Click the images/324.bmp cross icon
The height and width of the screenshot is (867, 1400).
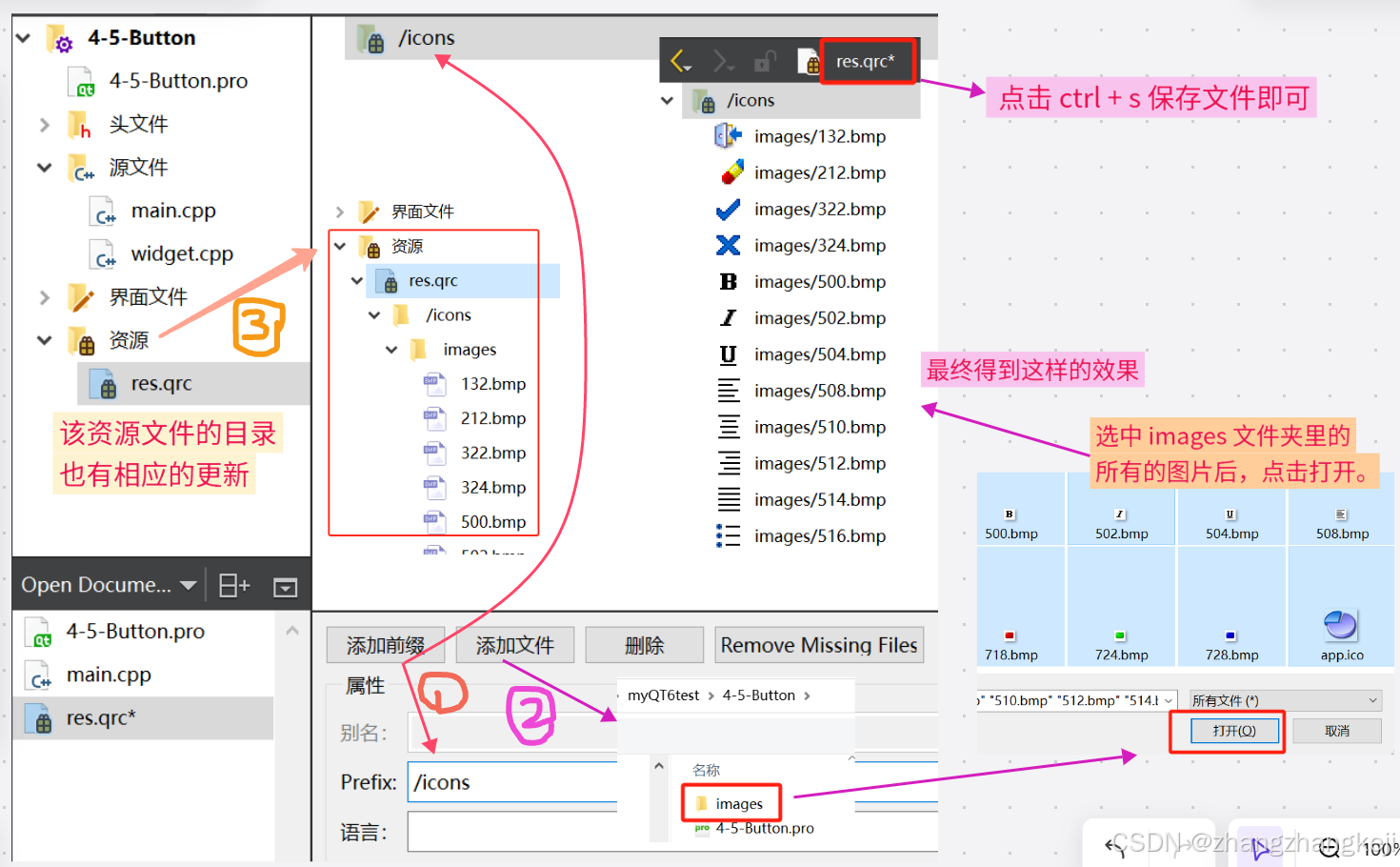coord(729,245)
